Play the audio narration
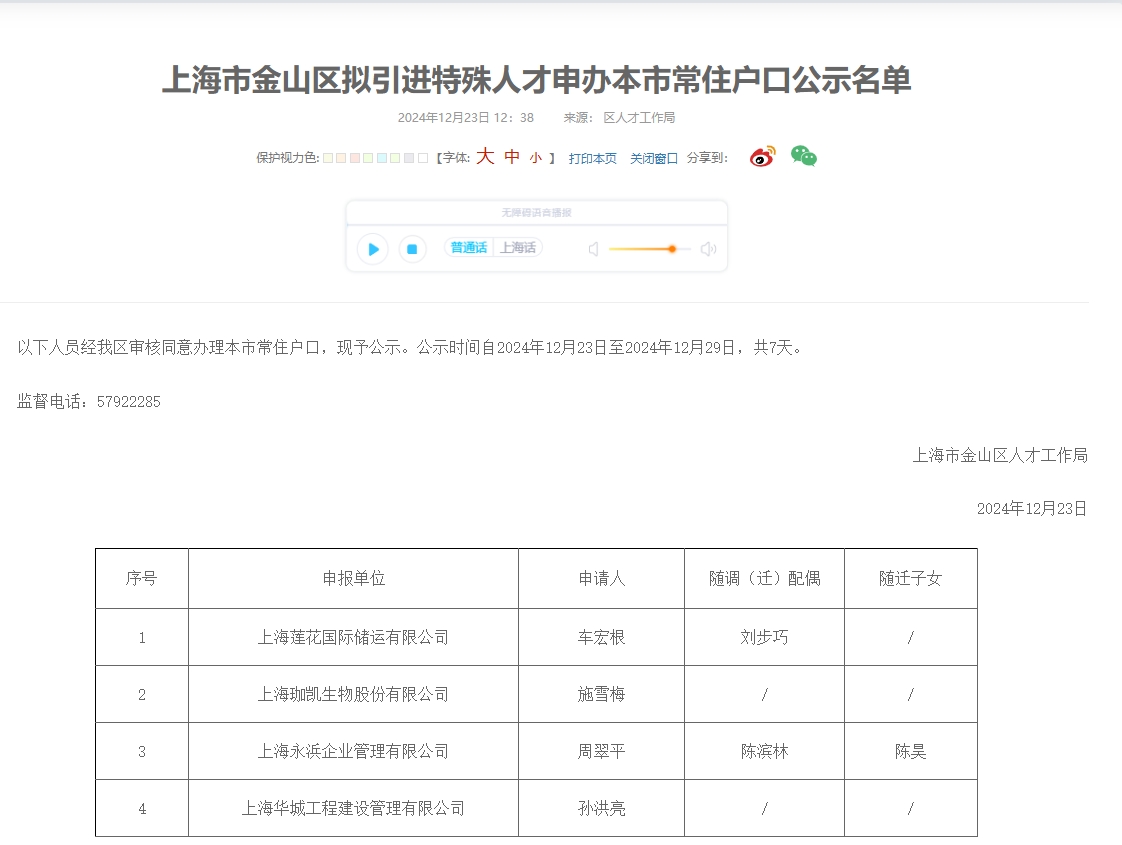Viewport: 1122px width, 845px height. [373, 249]
